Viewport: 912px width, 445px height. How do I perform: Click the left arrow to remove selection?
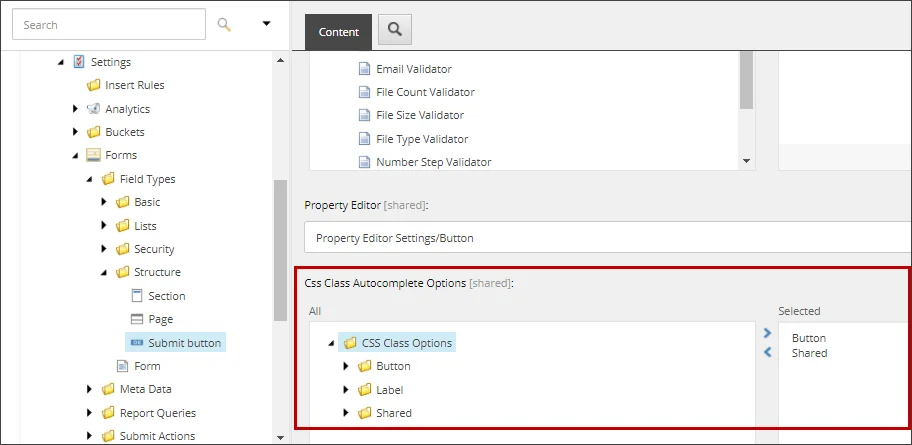pos(767,352)
